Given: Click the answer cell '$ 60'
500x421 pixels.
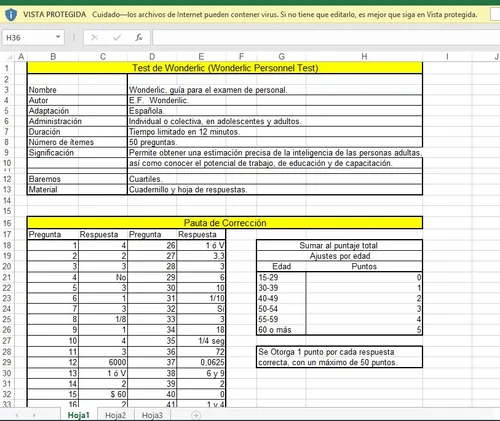Looking at the screenshot, I should tap(103, 394).
